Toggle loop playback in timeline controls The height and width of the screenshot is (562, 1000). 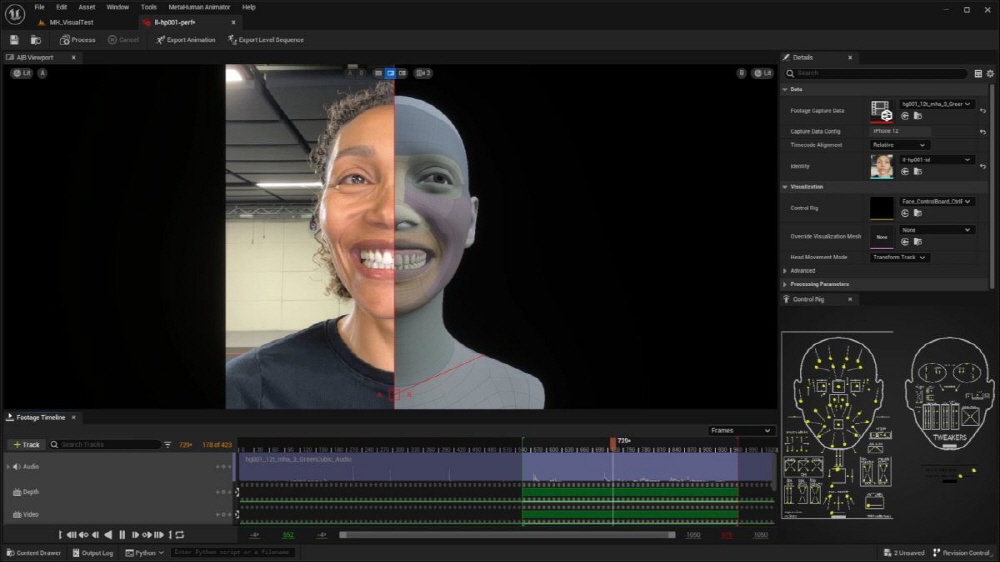[179, 535]
